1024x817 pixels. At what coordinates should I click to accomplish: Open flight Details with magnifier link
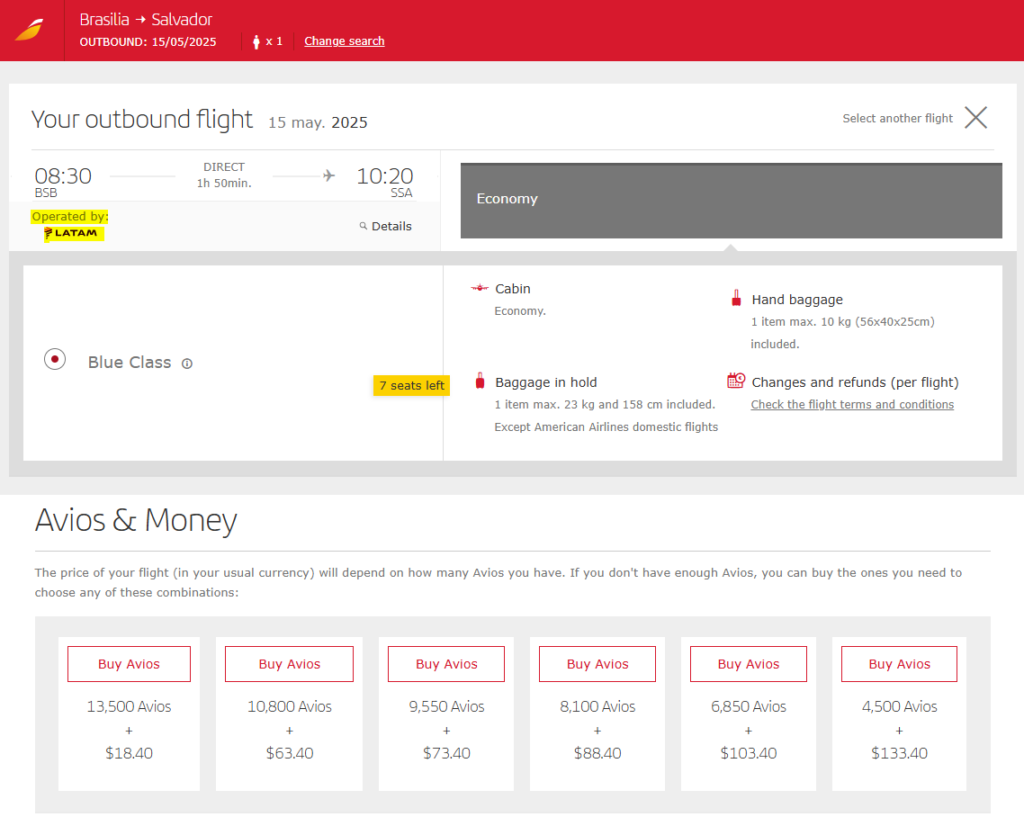click(x=386, y=226)
